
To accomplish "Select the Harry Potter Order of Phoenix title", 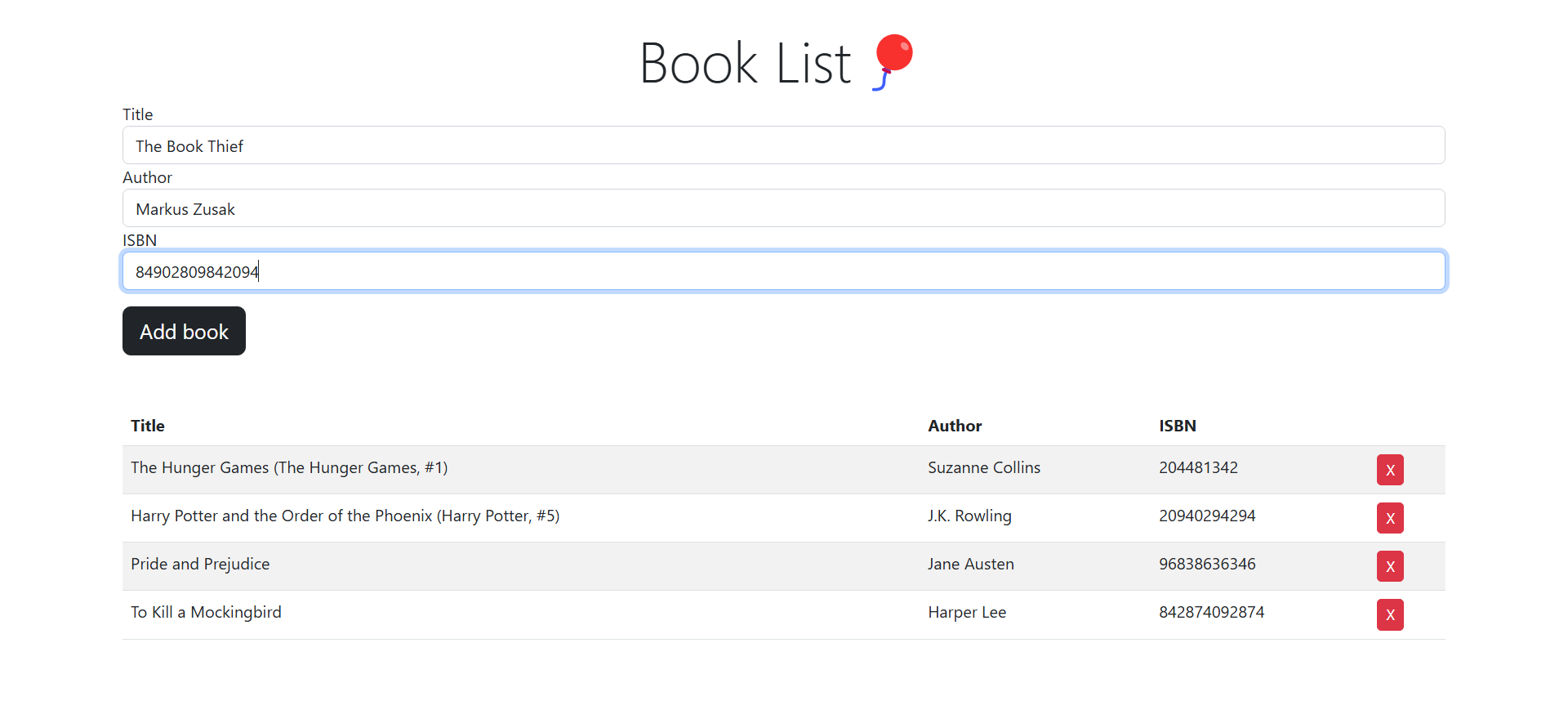I will coord(345,516).
